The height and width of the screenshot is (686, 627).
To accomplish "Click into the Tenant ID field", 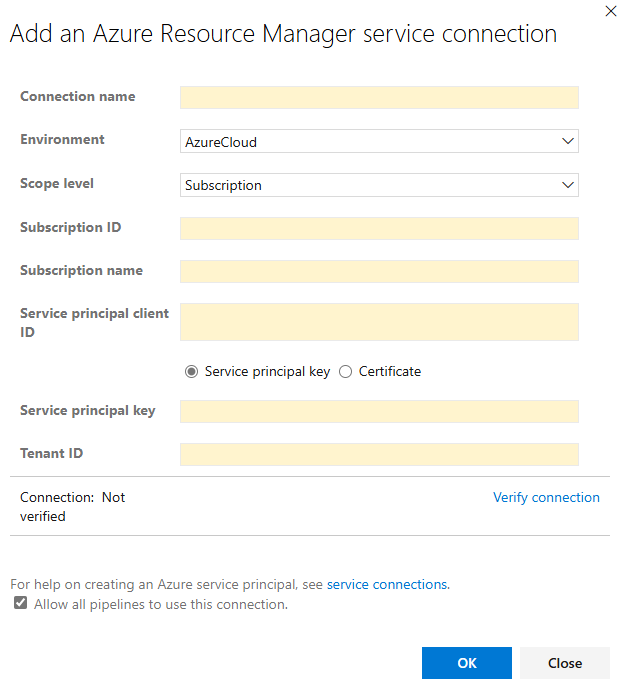I will pos(379,454).
